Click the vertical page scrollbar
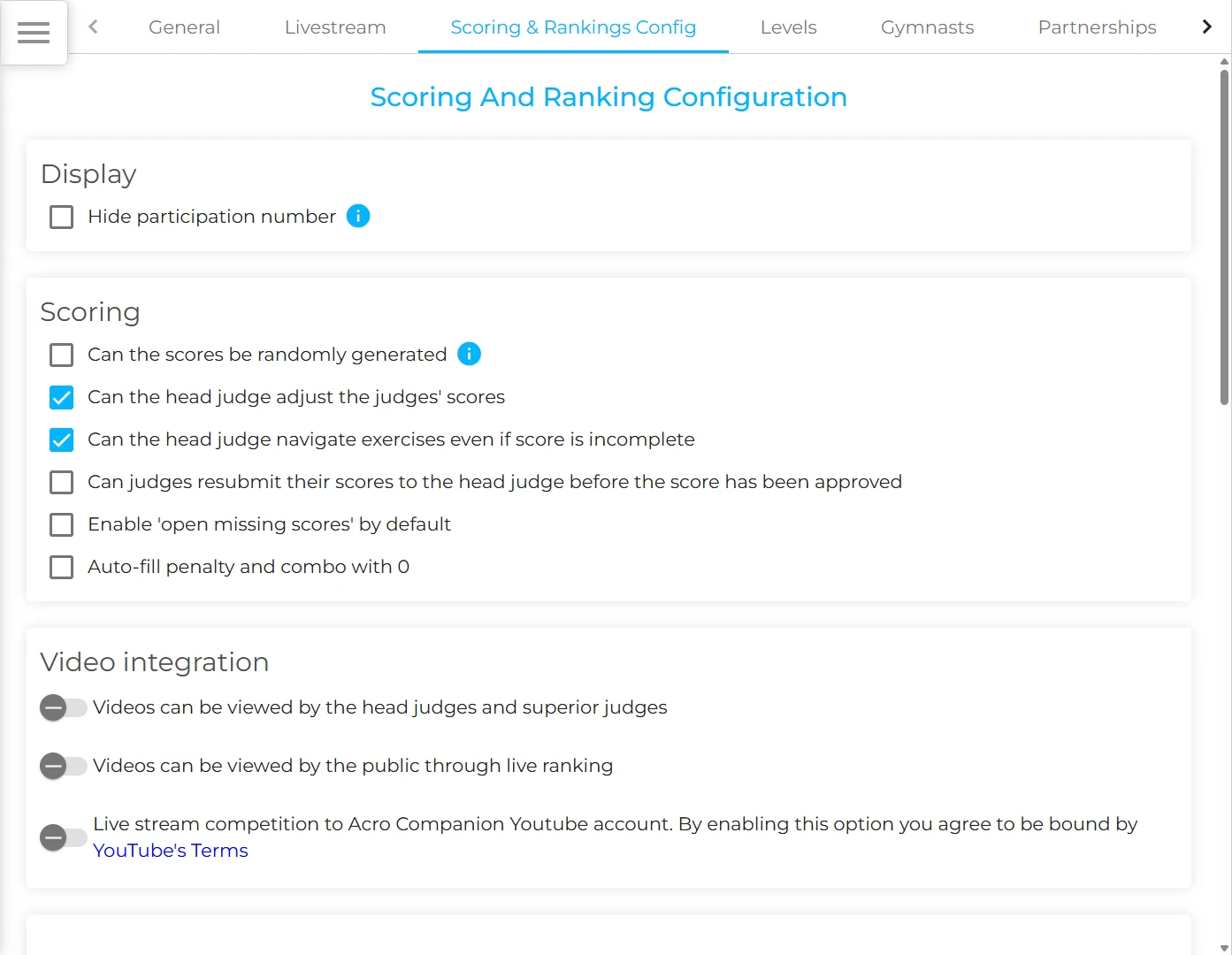 (1224, 237)
